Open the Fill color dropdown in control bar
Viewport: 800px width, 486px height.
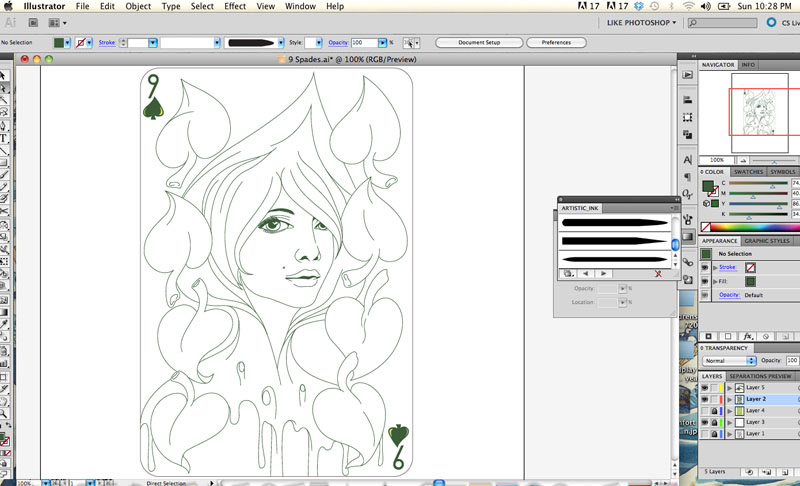pos(67,43)
